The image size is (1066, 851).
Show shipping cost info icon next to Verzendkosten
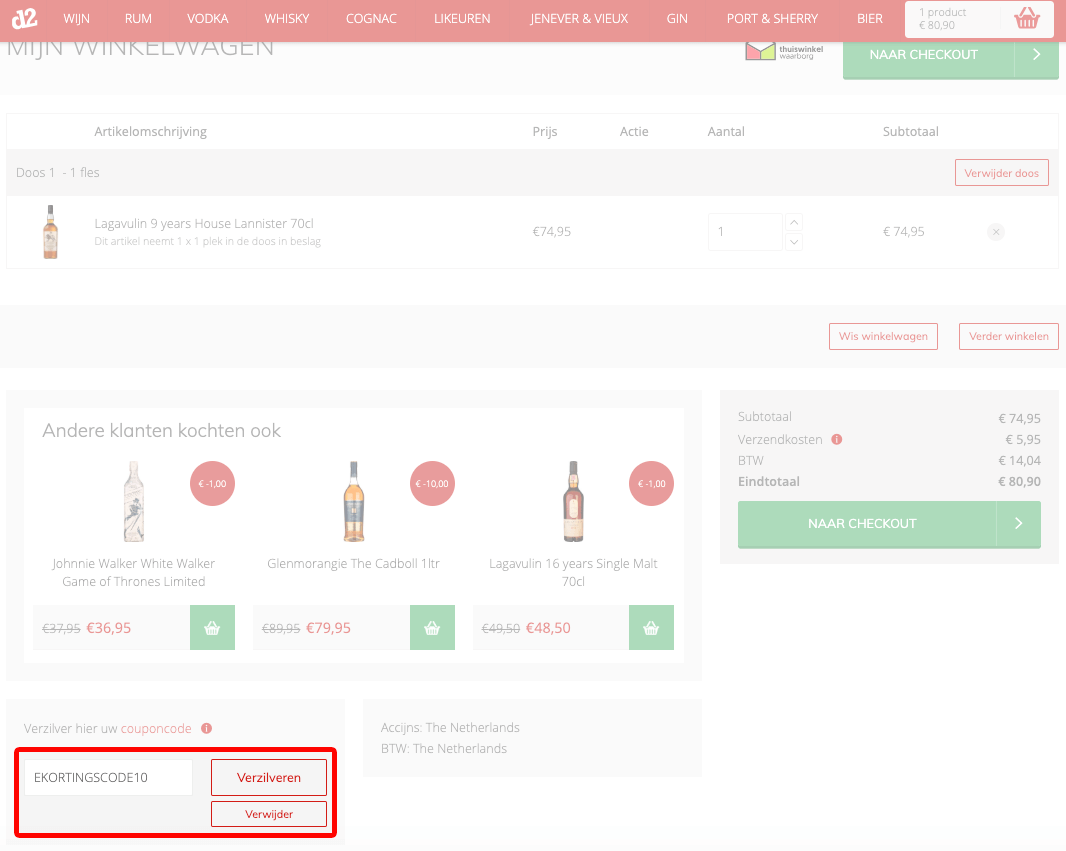point(837,439)
